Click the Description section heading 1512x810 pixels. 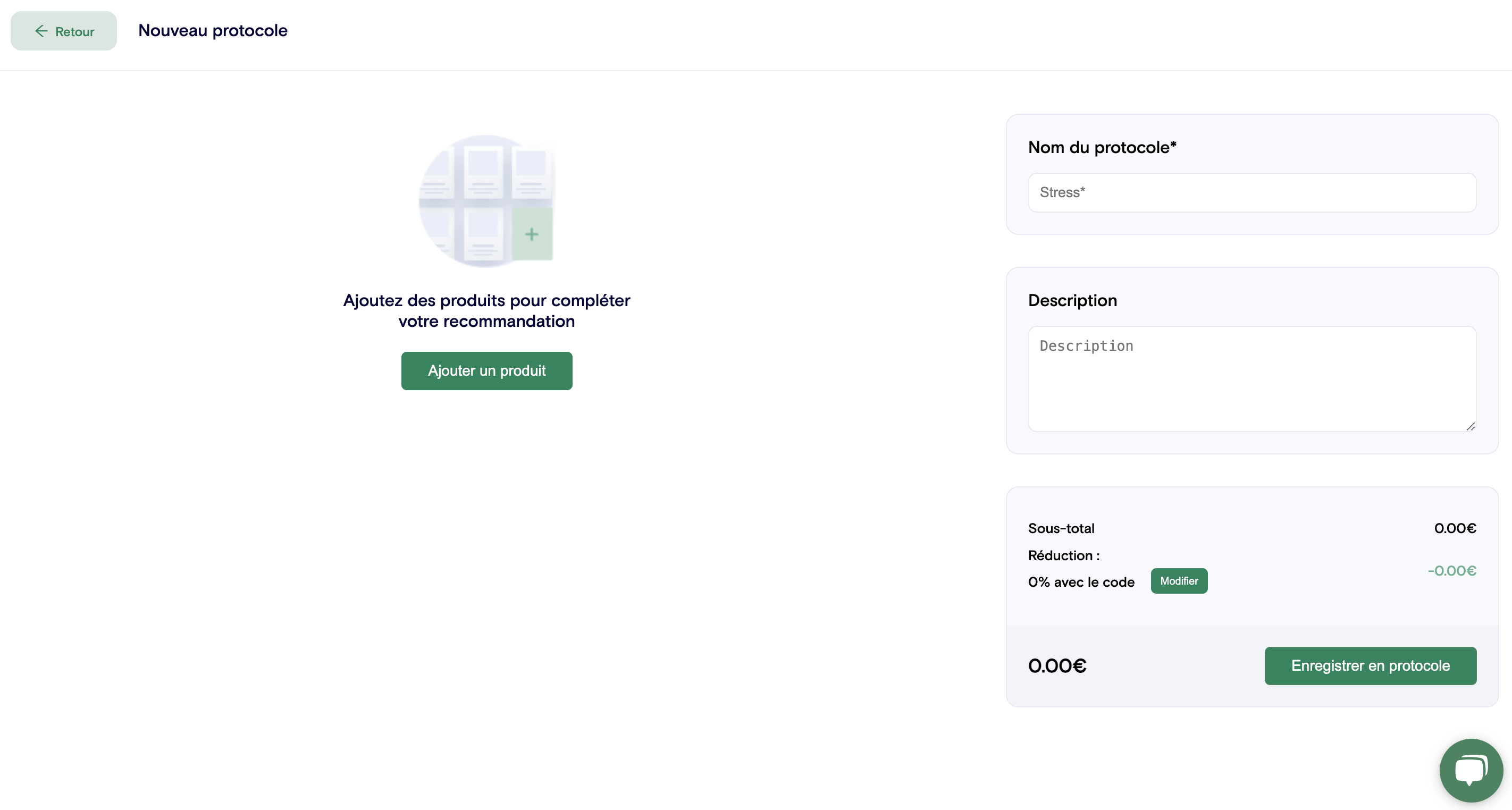pos(1072,300)
